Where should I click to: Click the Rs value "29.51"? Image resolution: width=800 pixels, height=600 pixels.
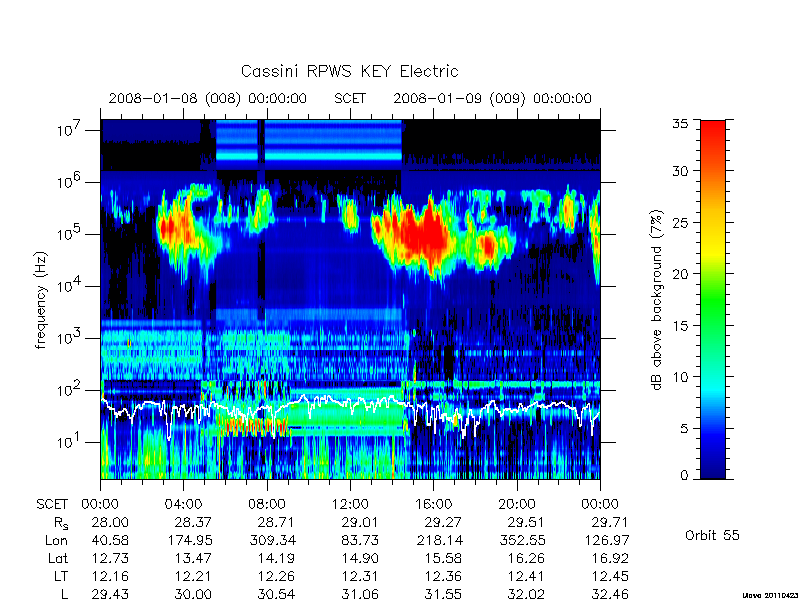pos(527,522)
